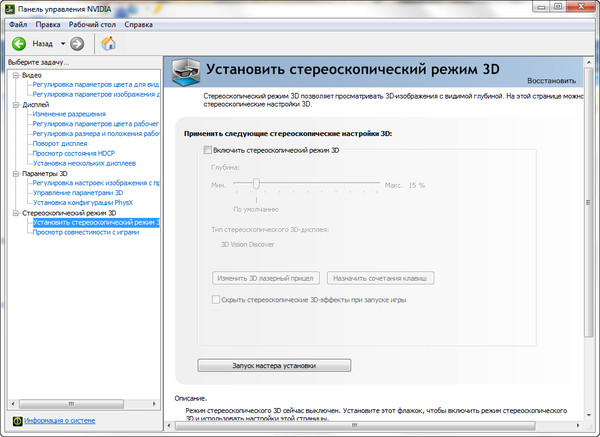Click the 'Глубина' depth slider handle

[256, 184]
